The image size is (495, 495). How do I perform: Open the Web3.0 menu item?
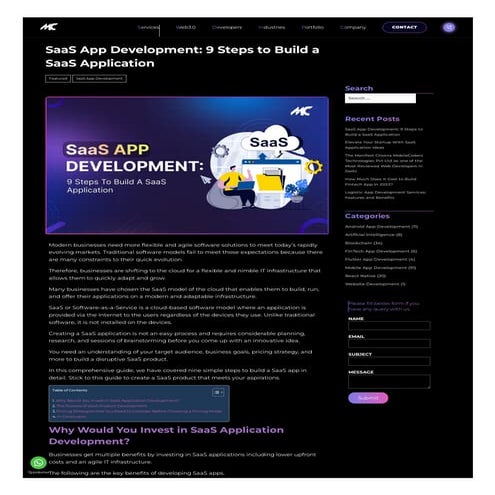(186, 27)
